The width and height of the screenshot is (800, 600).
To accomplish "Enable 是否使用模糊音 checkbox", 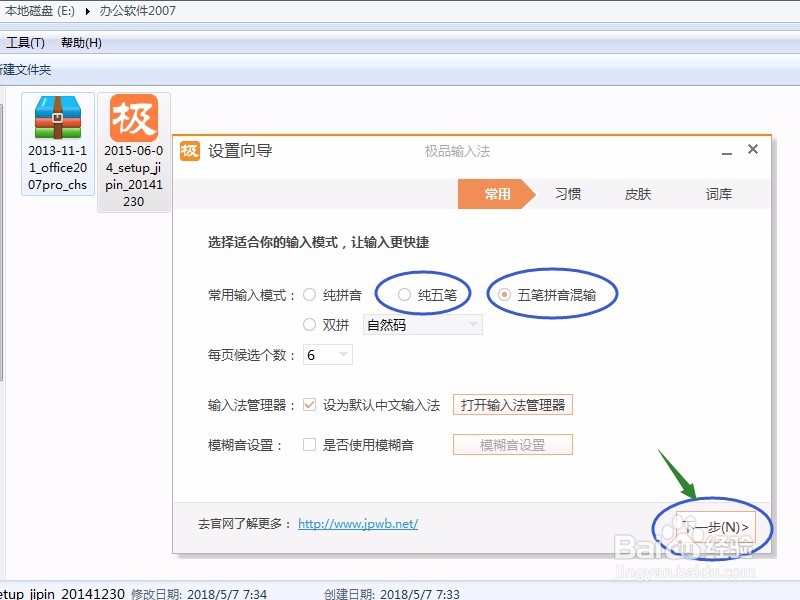I will pos(309,444).
